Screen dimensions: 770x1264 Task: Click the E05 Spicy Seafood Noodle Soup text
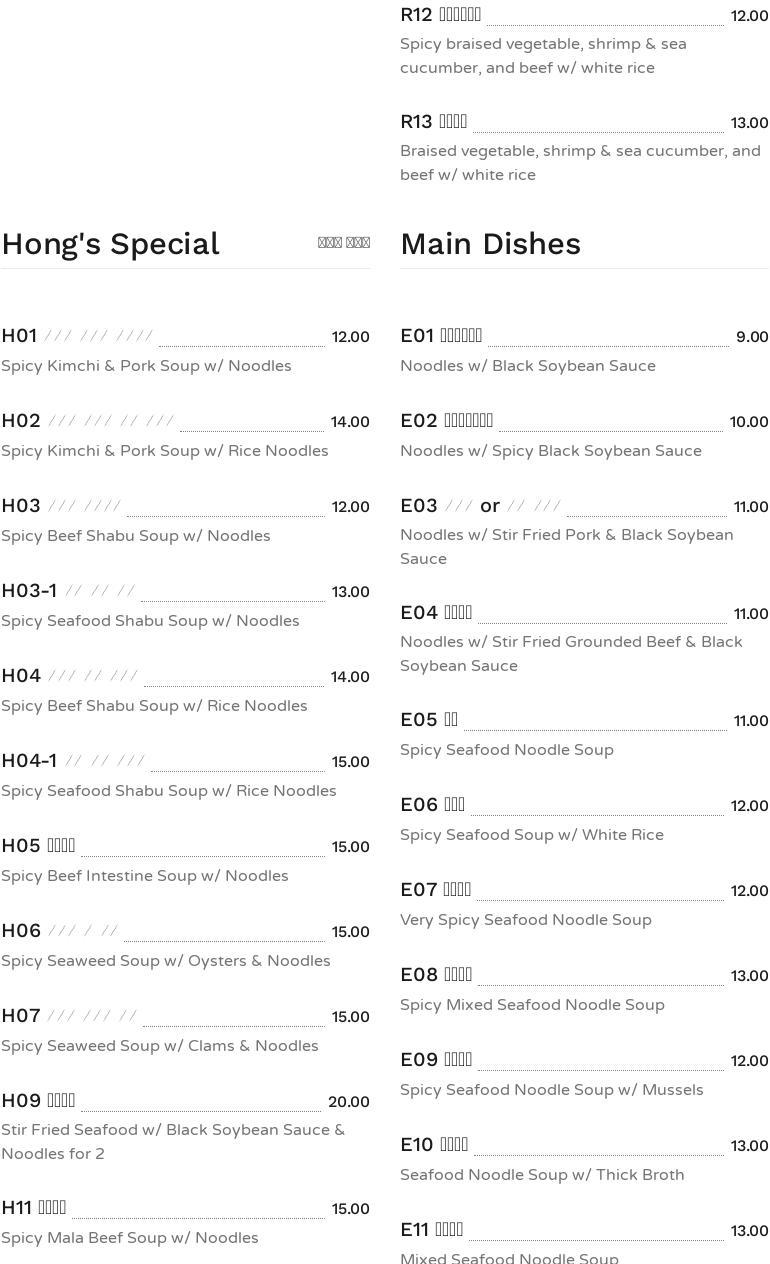pyautogui.click(x=506, y=750)
